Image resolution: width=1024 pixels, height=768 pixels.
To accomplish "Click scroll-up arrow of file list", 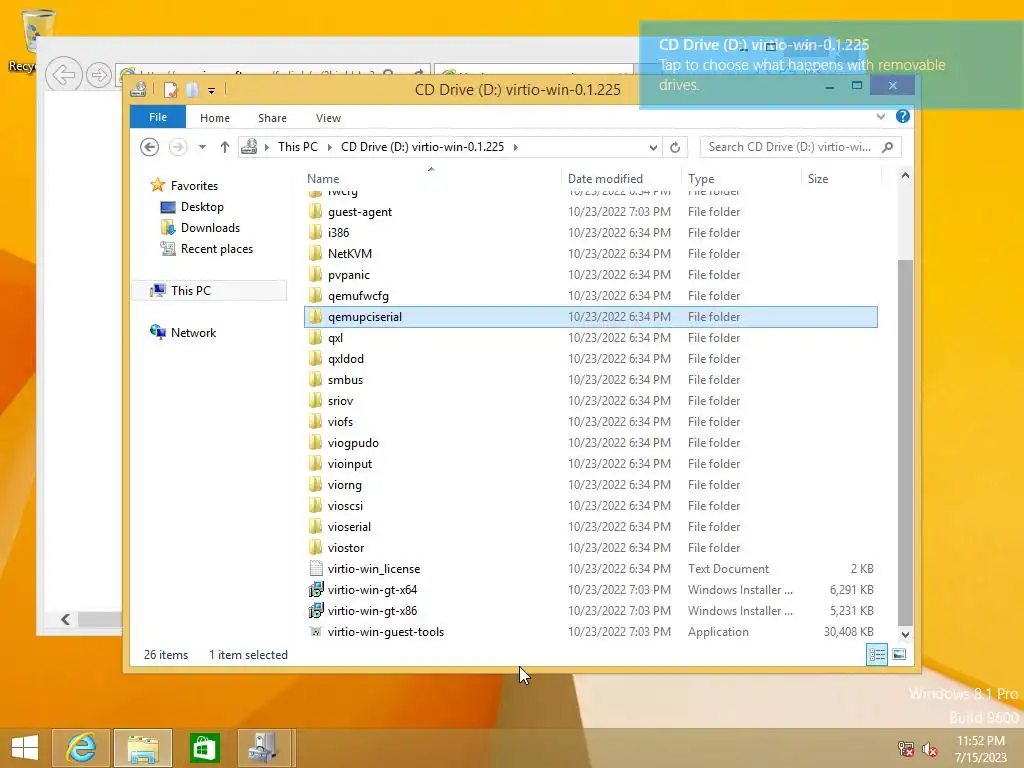I will pos(905,175).
